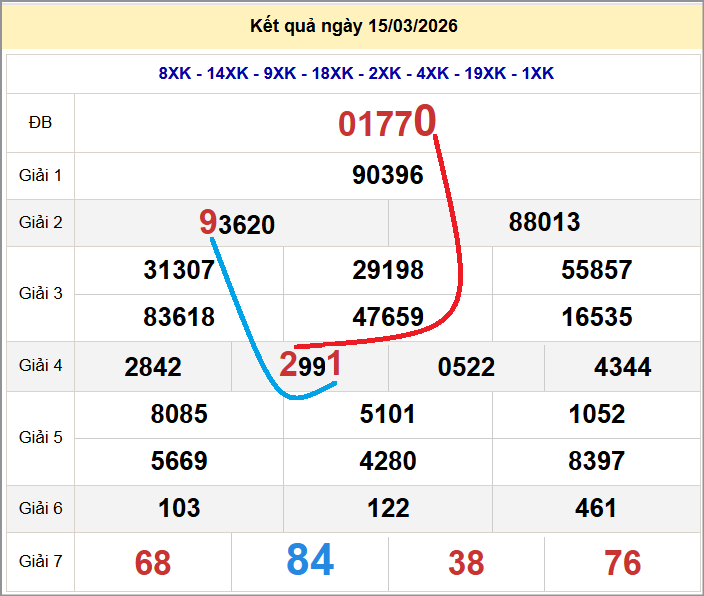Select the Giải 4 number 2991

pos(310,366)
